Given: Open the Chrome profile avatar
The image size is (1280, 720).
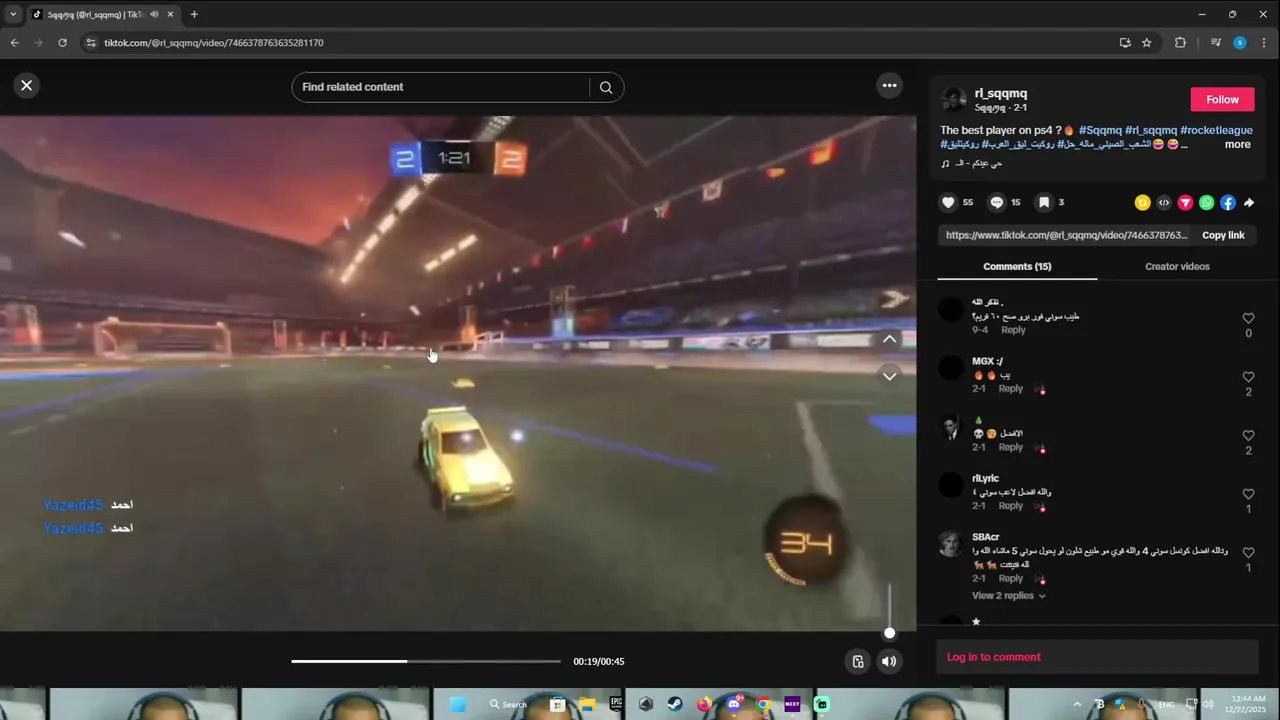Looking at the screenshot, I should pos(1240,43).
